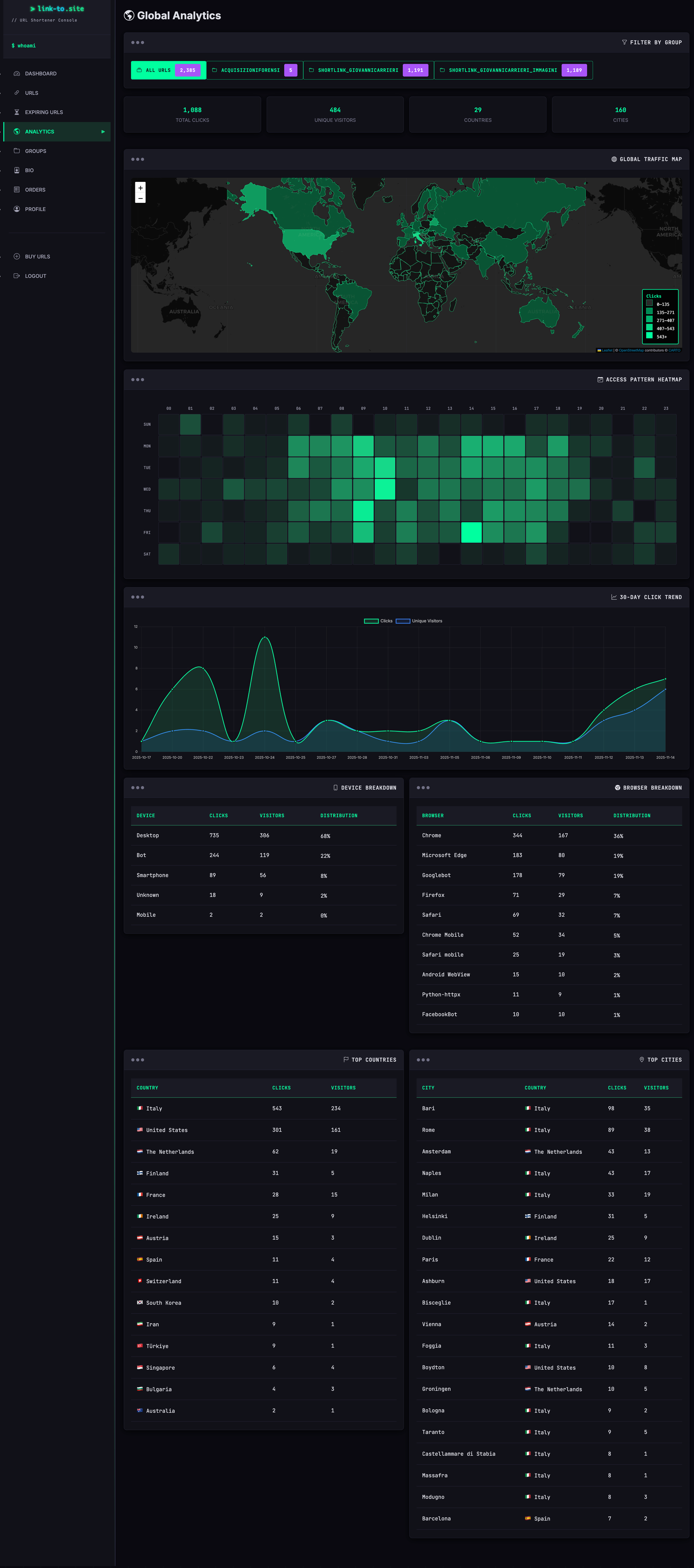Select the Analytics globe icon in sidebar

click(17, 131)
